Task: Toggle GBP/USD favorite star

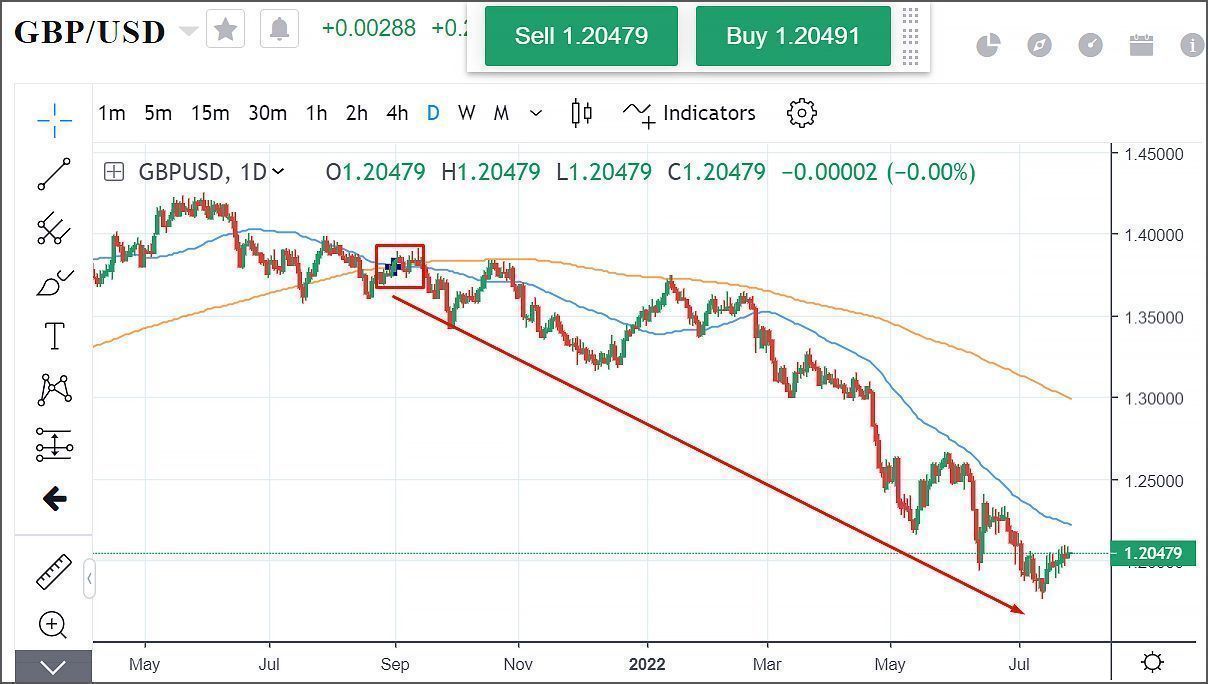Action: click(226, 29)
